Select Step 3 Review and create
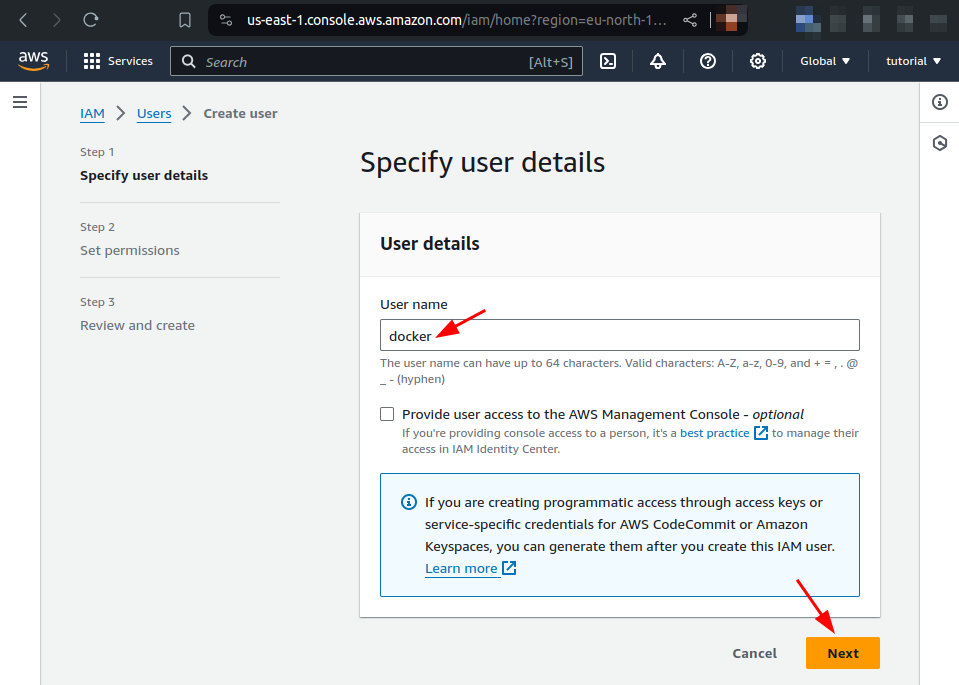 [x=137, y=325]
